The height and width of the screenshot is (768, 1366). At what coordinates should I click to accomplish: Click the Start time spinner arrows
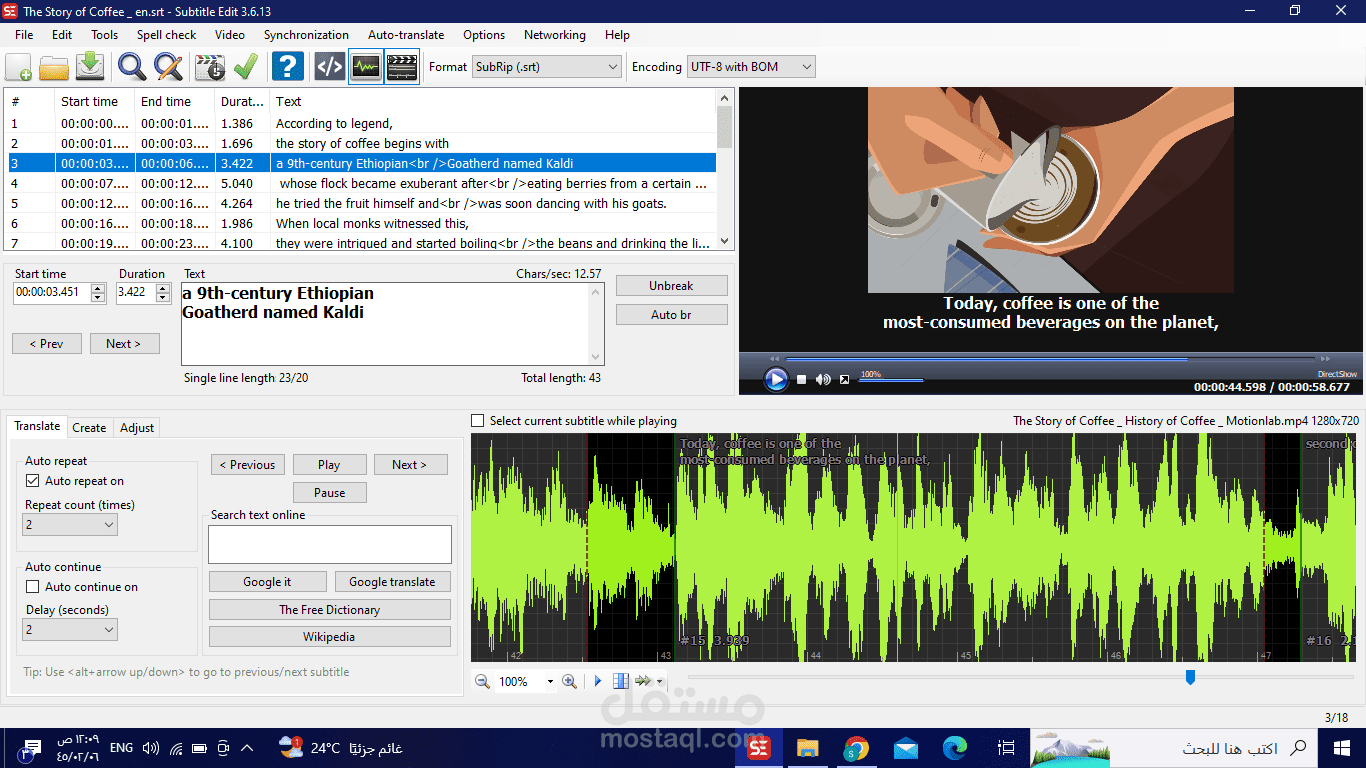coord(98,293)
